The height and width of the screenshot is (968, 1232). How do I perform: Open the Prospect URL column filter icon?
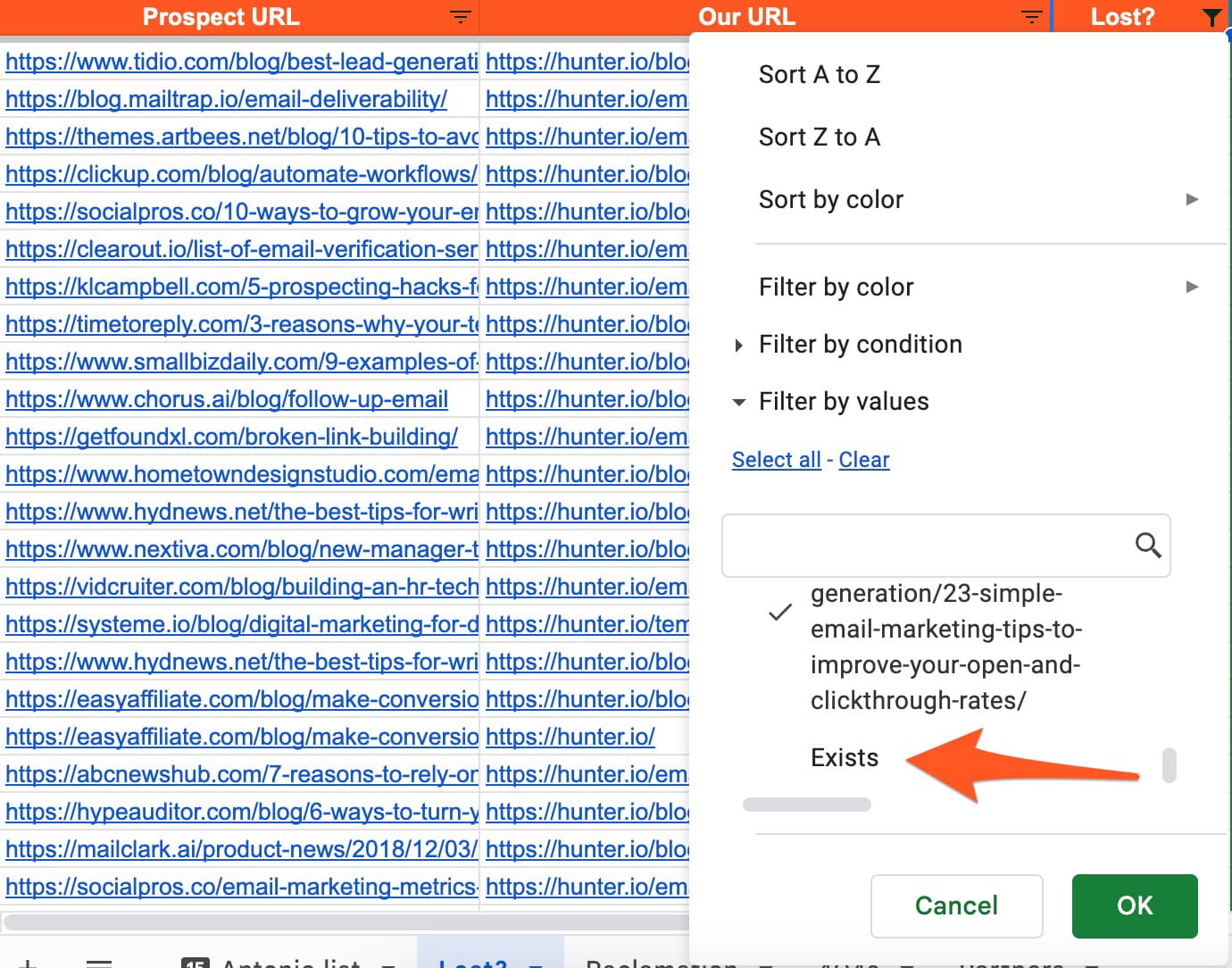[460, 17]
